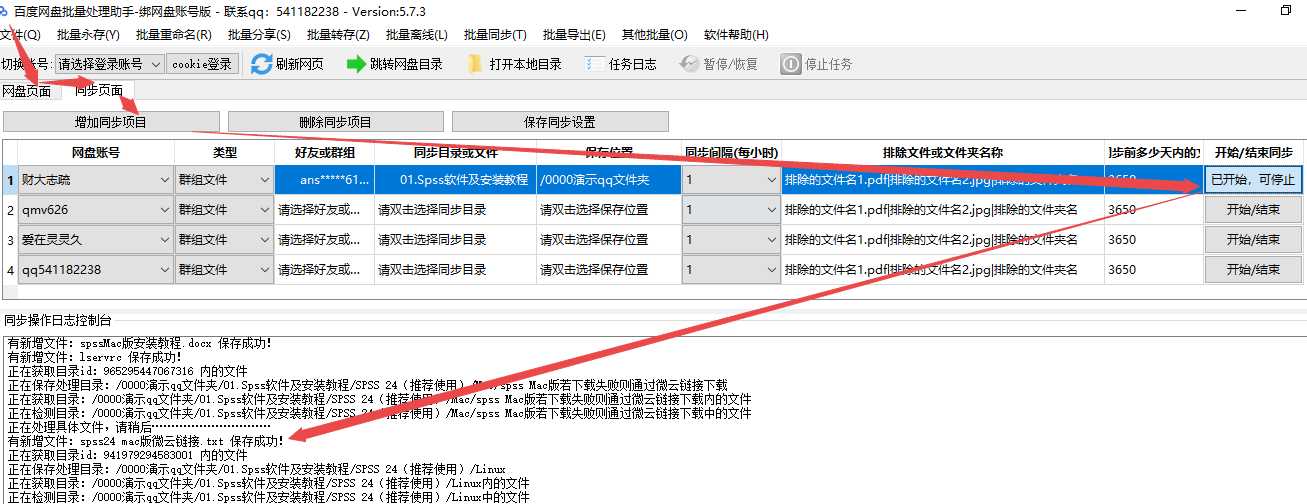
Task: Switch to the 网盘页面 tab
Action: pos(27,91)
